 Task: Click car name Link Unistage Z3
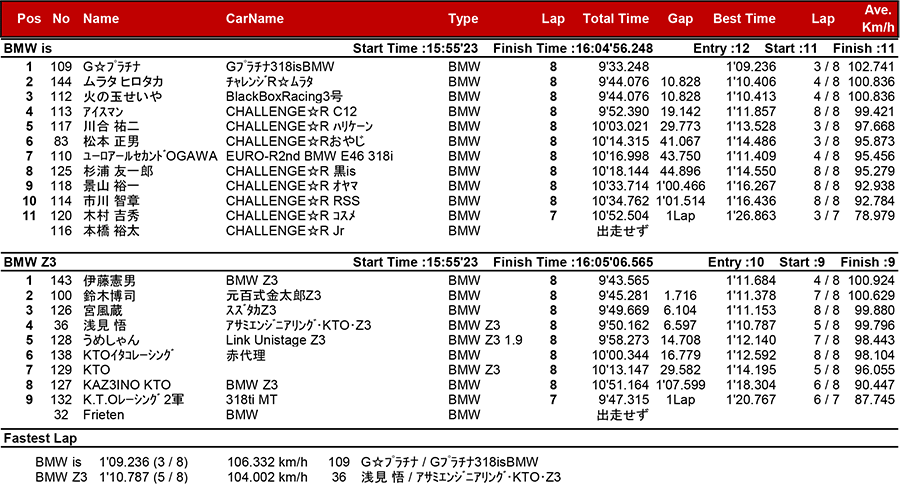coord(276,340)
